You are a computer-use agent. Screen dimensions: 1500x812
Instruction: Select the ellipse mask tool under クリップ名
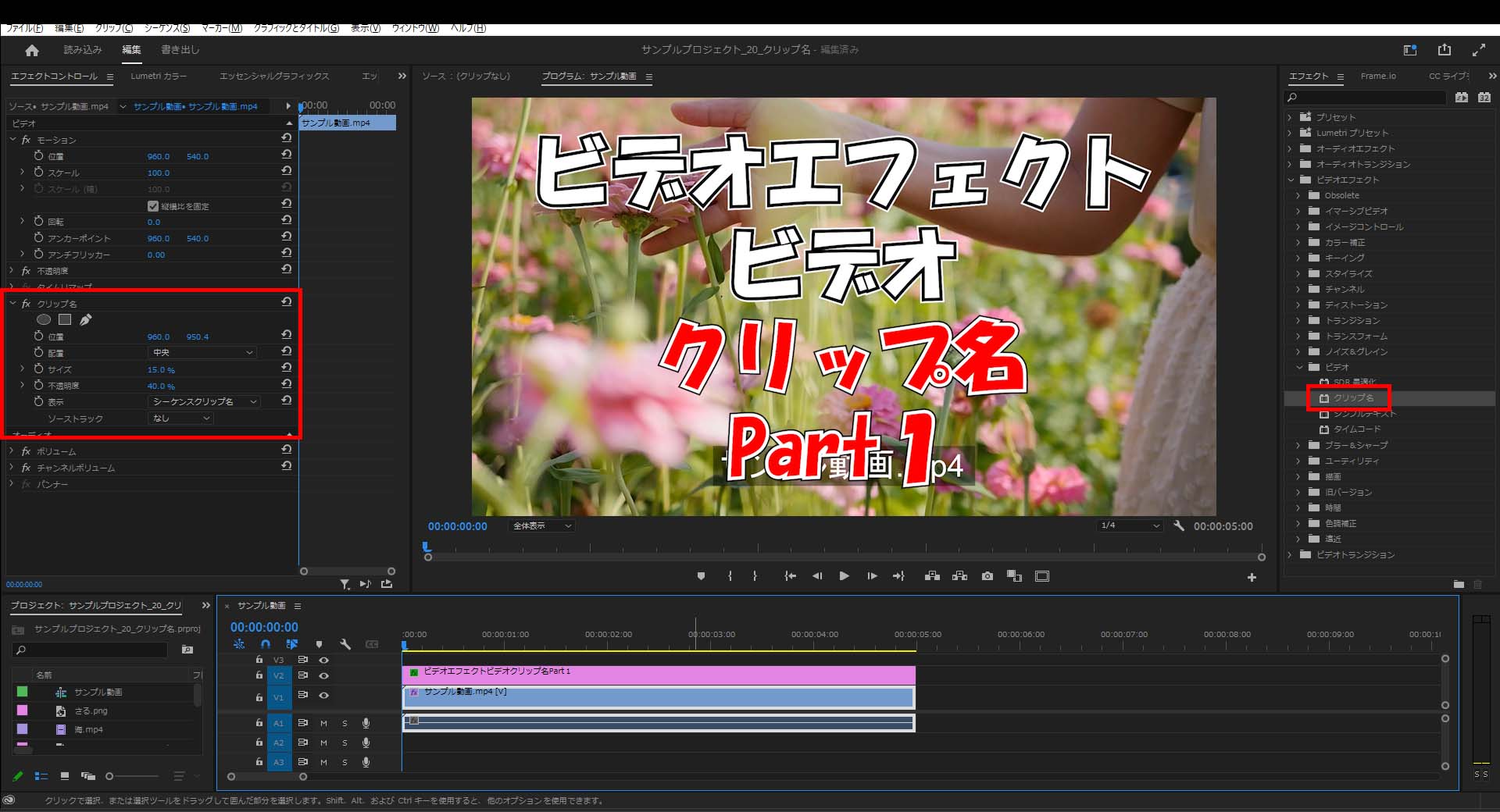click(x=44, y=319)
